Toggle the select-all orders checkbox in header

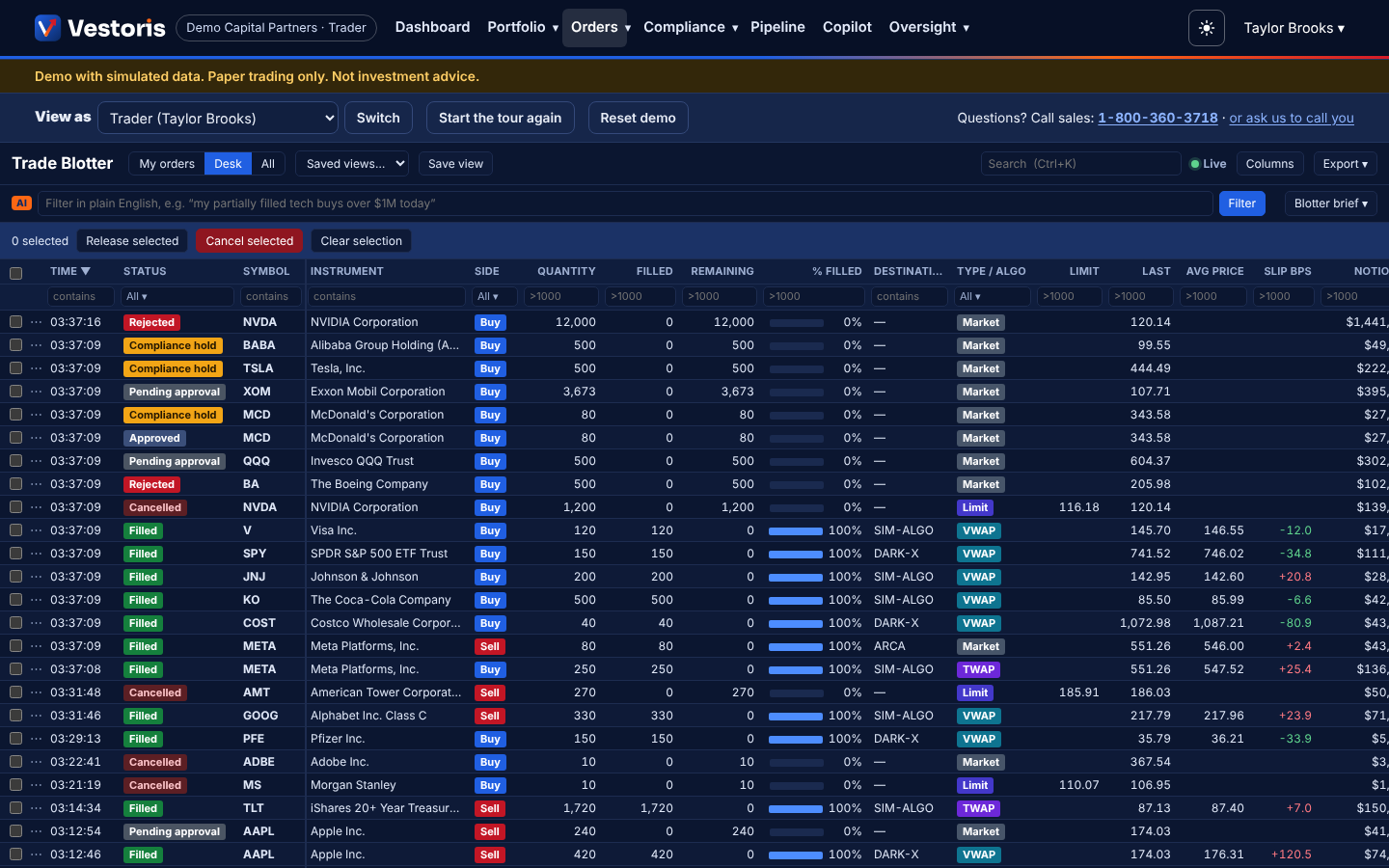click(x=15, y=273)
